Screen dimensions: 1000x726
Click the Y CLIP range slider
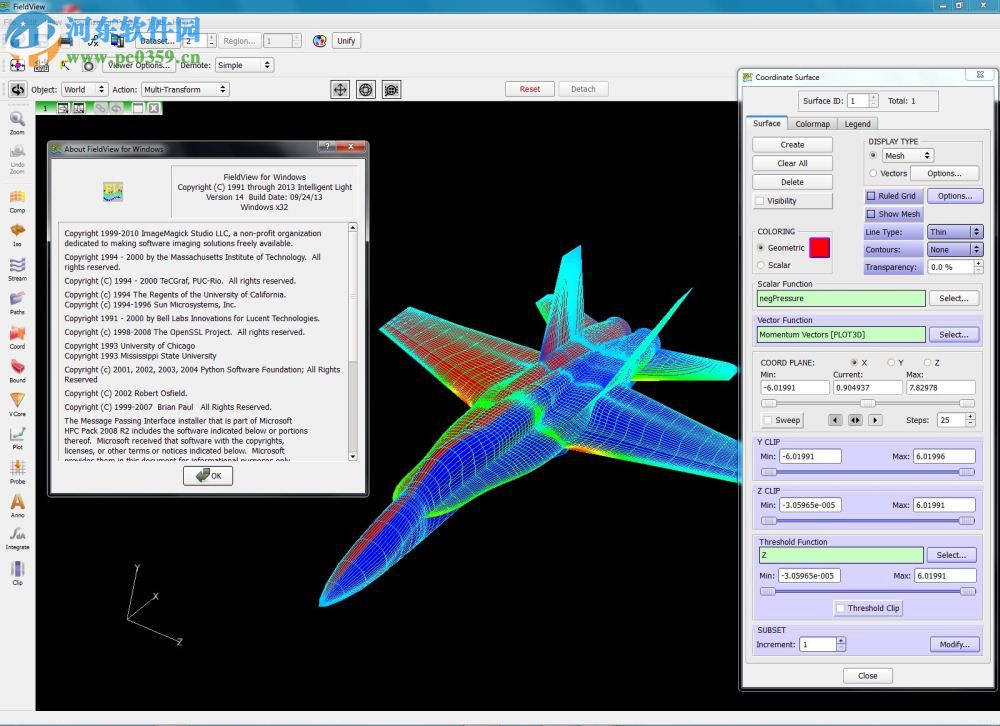point(867,472)
